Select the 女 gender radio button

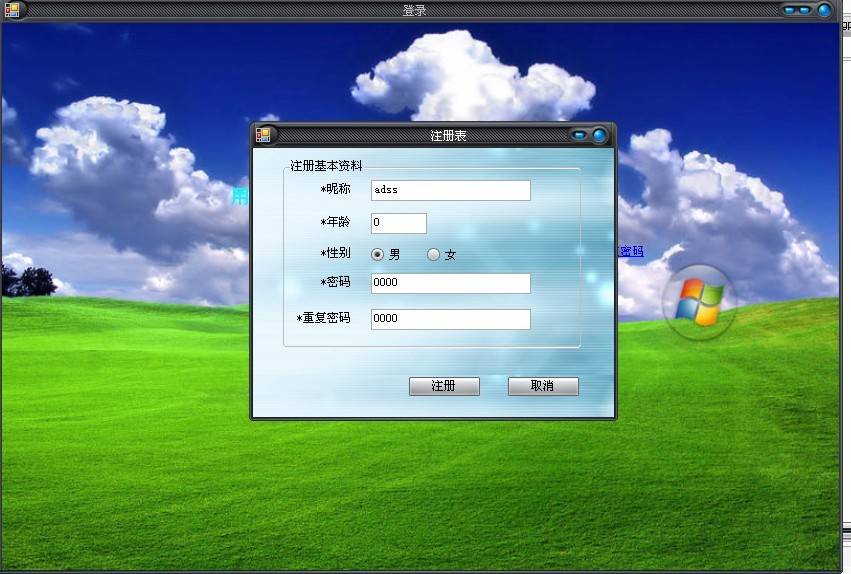pyautogui.click(x=433, y=254)
